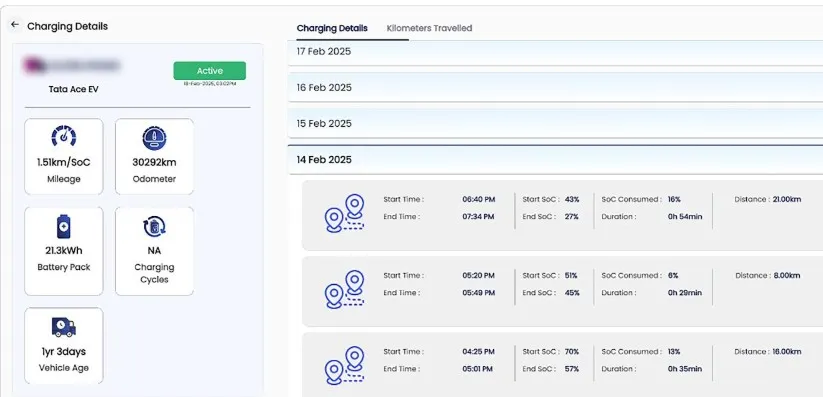Viewport: 823px width, 397px height.
Task: Click the 45% End SoC value
Action: [572, 292]
